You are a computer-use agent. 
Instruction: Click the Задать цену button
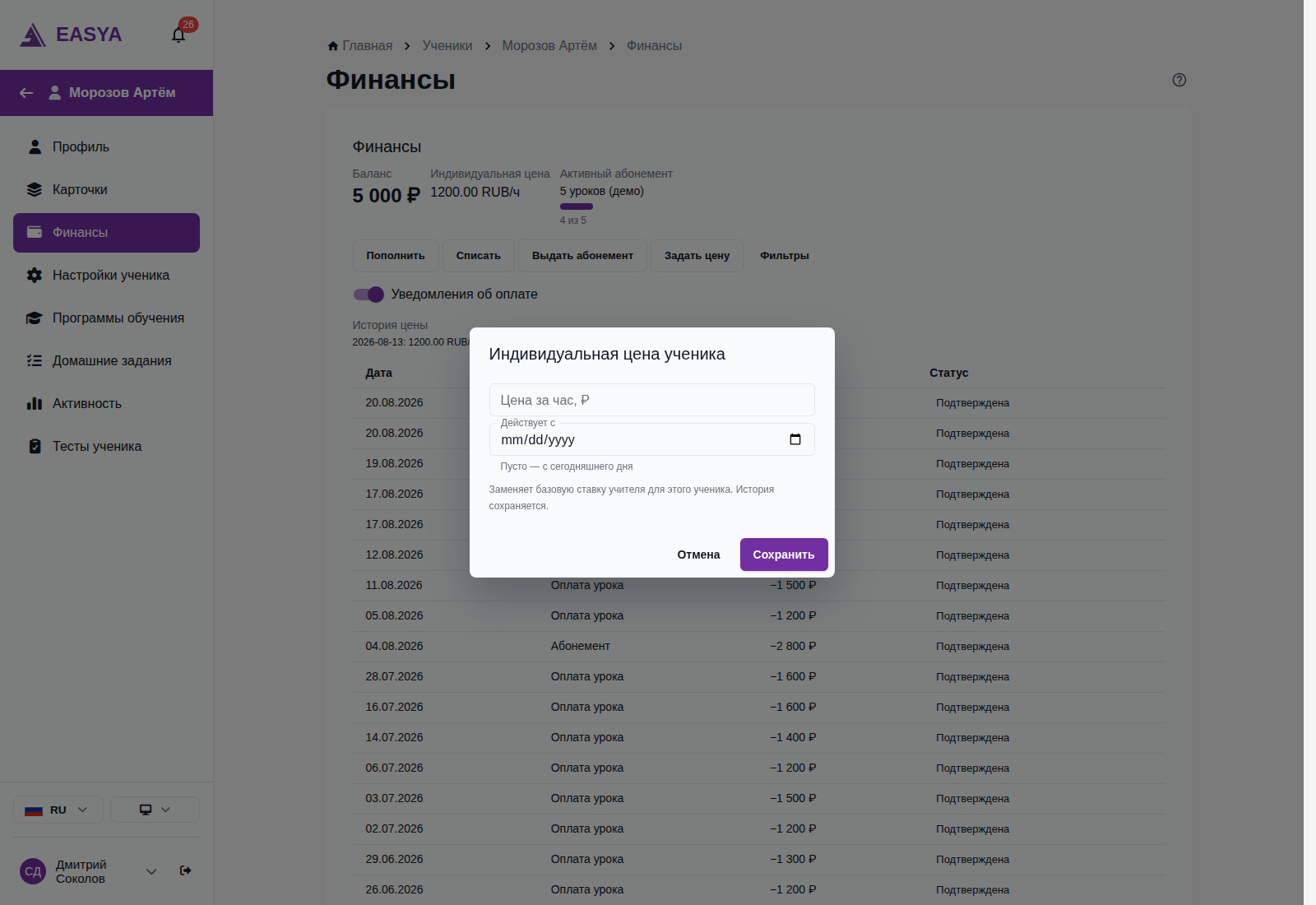(x=697, y=256)
